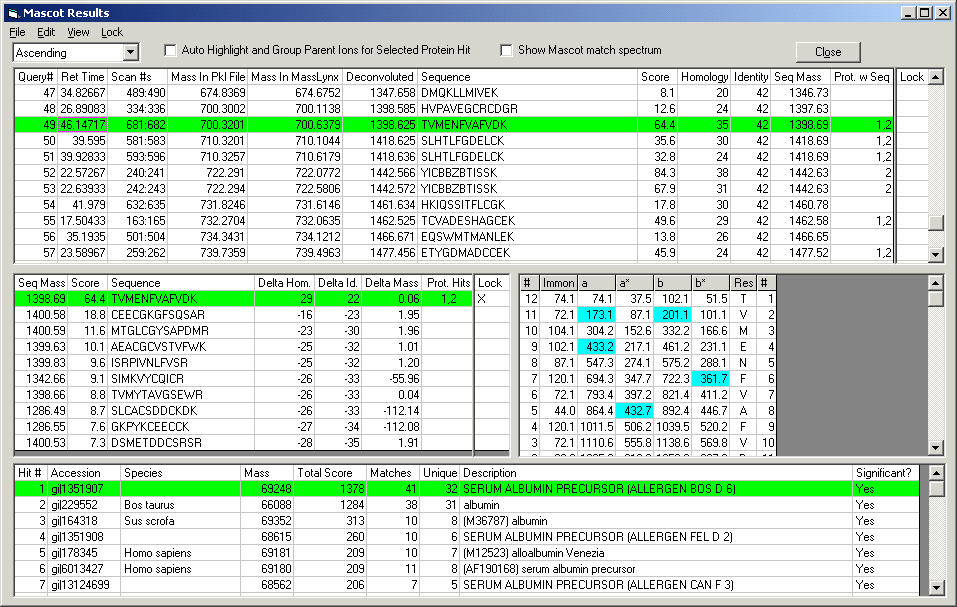Open the View menu
Screen dimensions: 957x607
(x=78, y=32)
